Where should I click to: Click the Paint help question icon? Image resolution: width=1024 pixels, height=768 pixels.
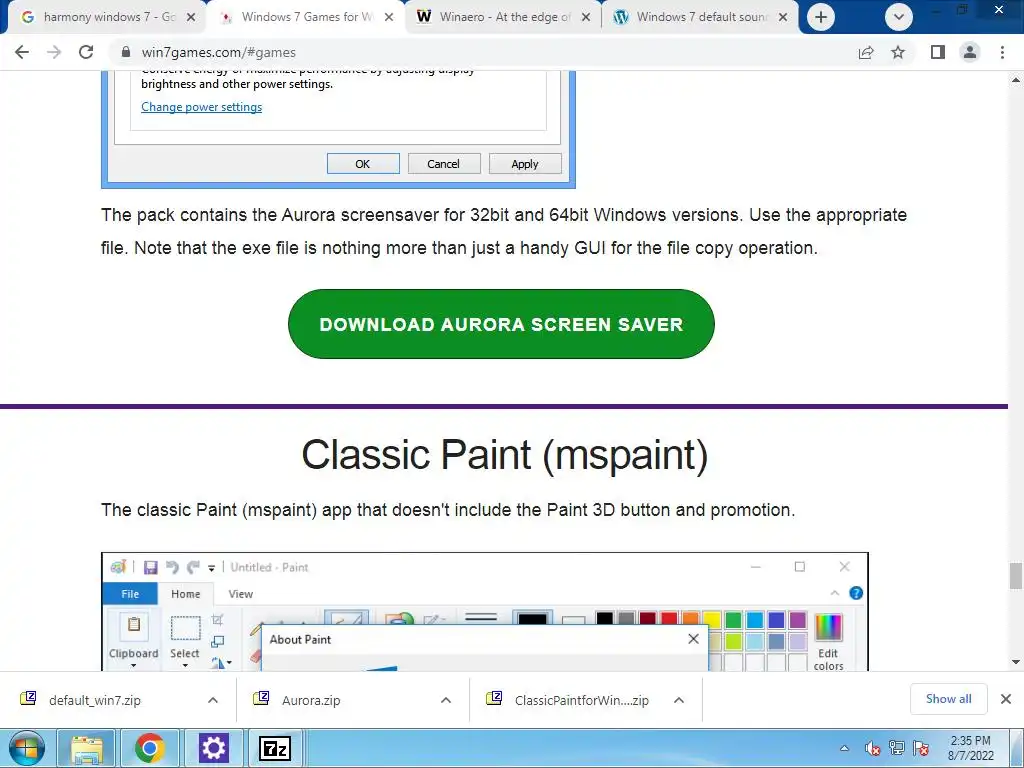coord(856,593)
